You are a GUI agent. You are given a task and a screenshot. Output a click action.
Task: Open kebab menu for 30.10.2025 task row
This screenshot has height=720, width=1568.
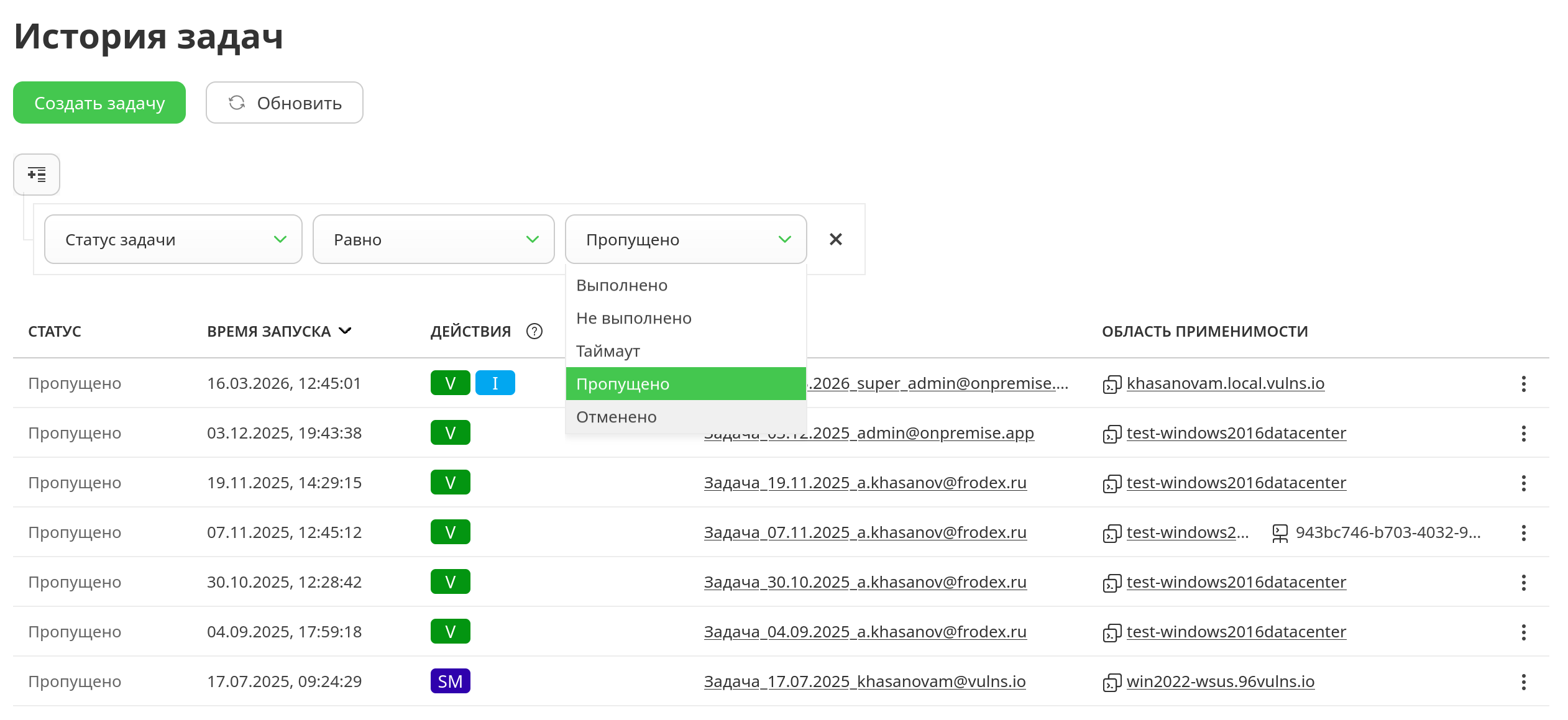(x=1523, y=582)
